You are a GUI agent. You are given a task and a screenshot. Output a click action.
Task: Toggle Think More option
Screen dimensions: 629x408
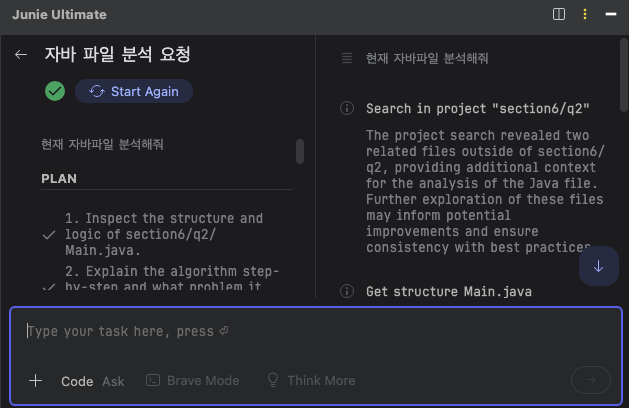click(311, 380)
